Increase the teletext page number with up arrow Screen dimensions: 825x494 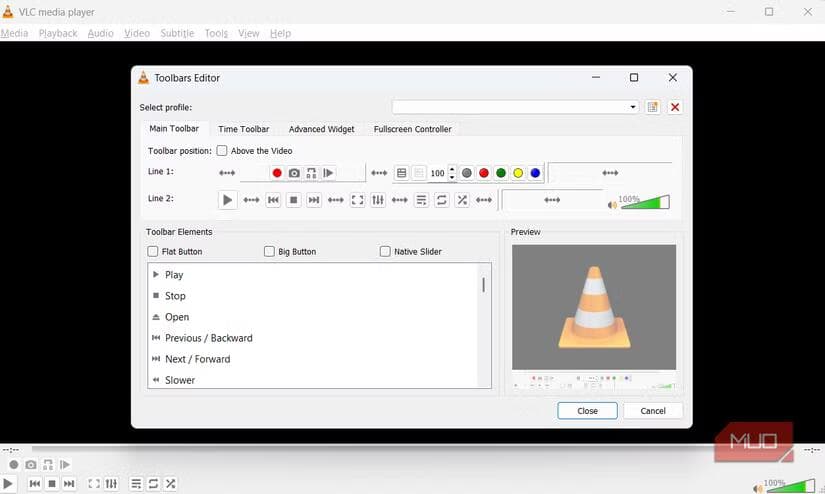[452, 169]
